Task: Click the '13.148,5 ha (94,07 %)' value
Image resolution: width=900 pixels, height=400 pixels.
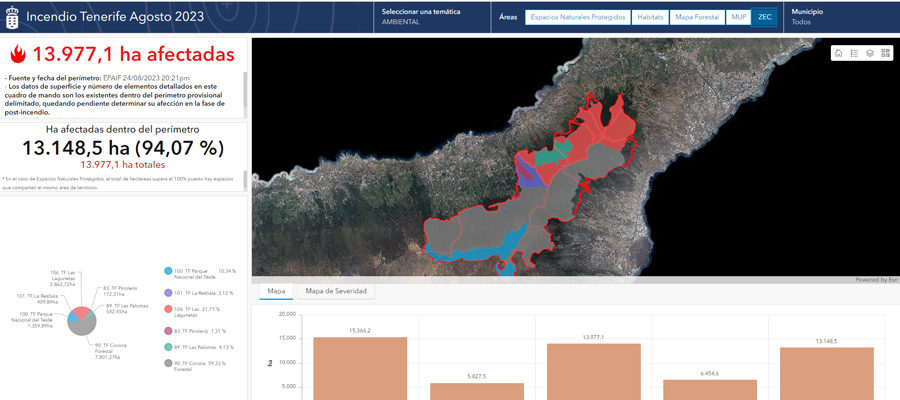Action: pos(122,148)
